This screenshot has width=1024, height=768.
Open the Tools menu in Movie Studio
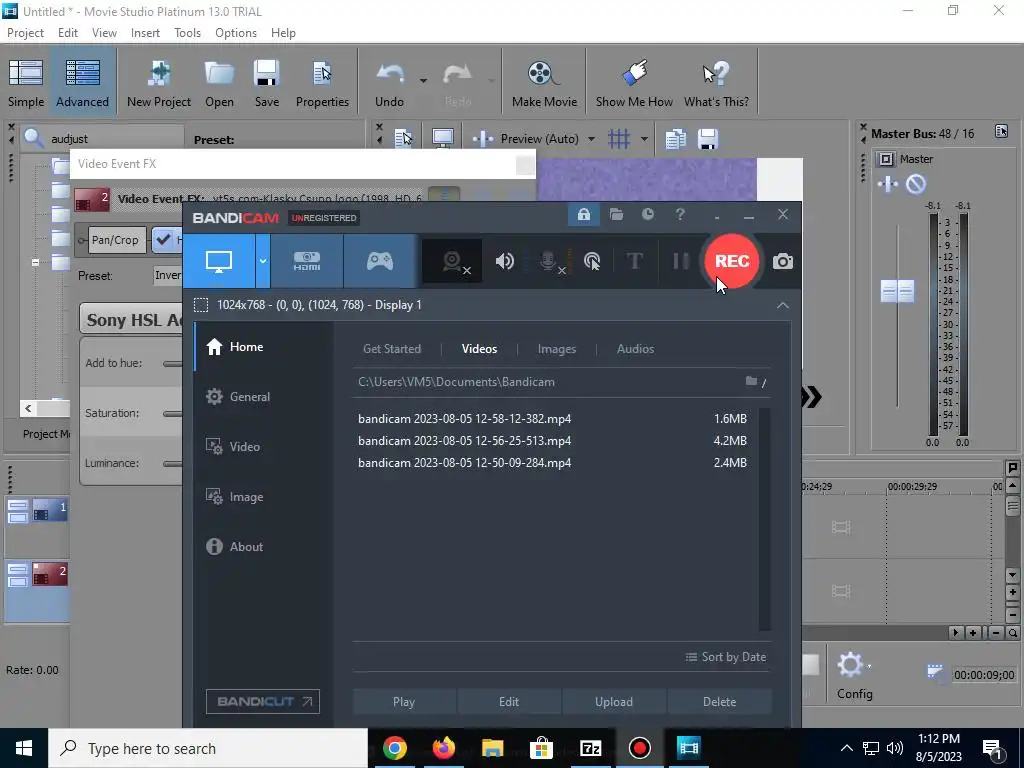click(x=187, y=33)
